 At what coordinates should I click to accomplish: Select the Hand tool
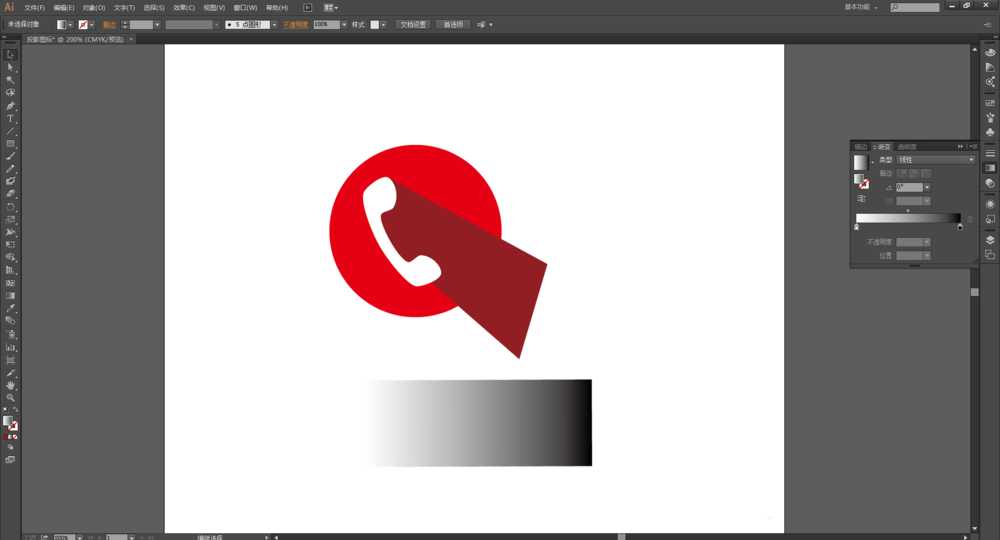(11, 385)
